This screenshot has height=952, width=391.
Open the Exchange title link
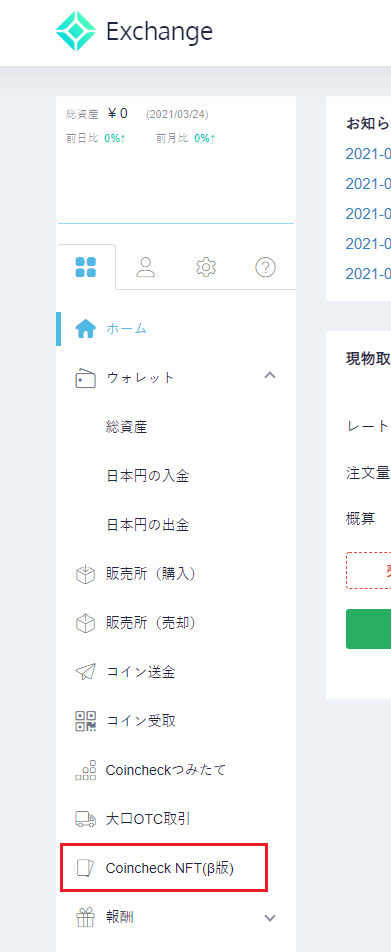coord(160,31)
